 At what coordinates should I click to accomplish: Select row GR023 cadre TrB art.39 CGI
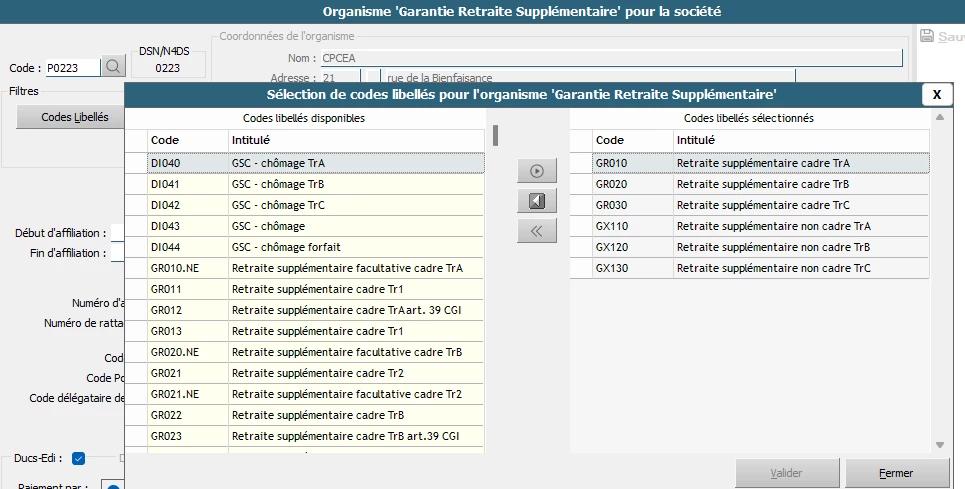[x=316, y=436]
